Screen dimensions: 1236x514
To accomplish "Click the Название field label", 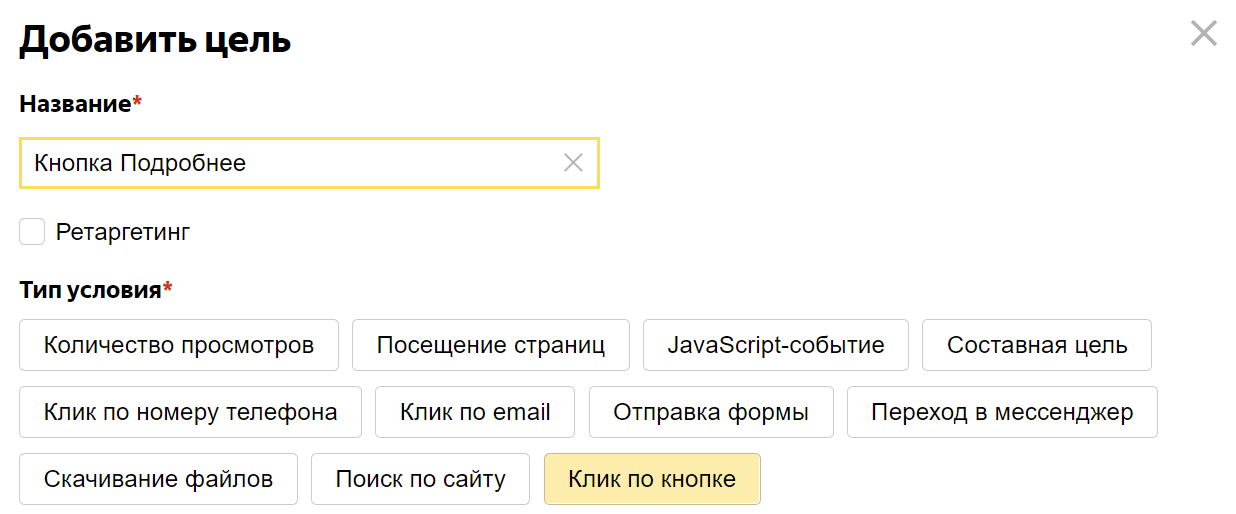I will (x=75, y=104).
